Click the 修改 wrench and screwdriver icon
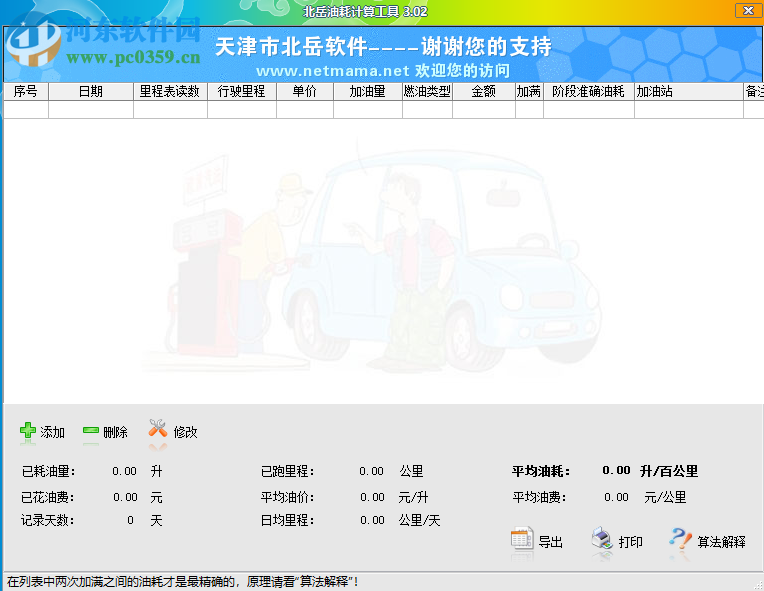 point(158,428)
